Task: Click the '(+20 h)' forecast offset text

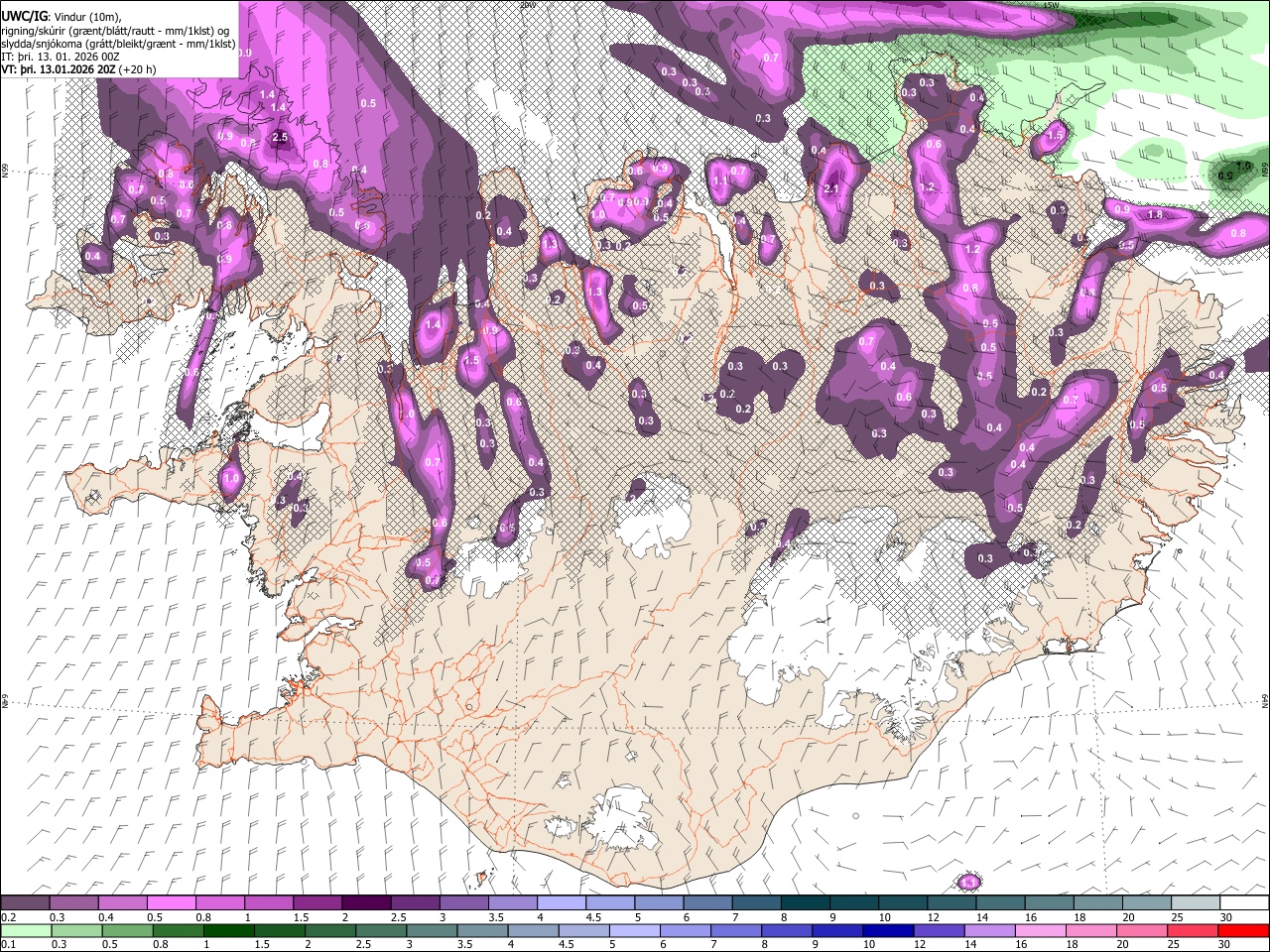Action: (138, 69)
